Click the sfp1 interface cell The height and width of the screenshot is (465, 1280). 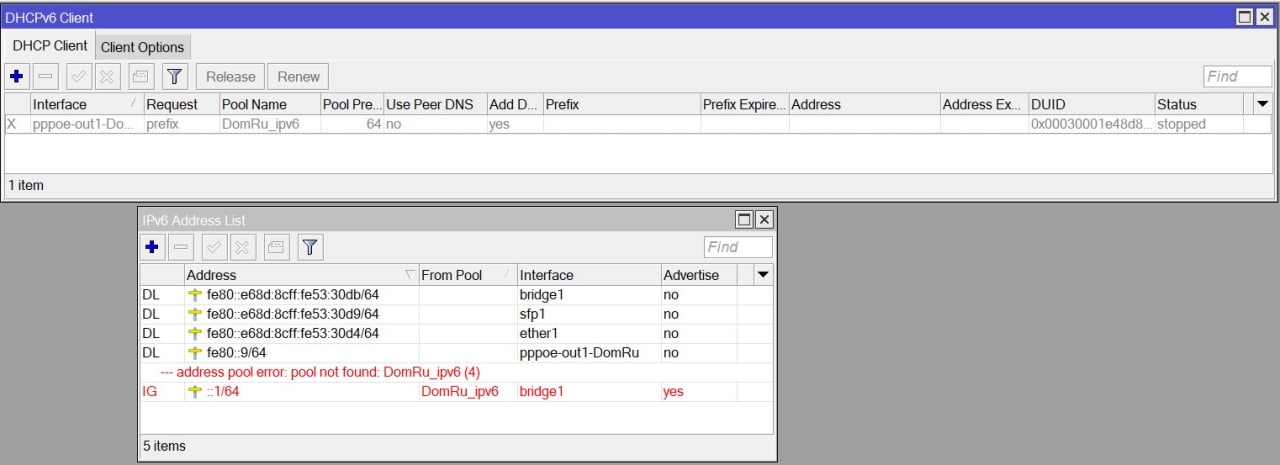pyautogui.click(x=588, y=314)
